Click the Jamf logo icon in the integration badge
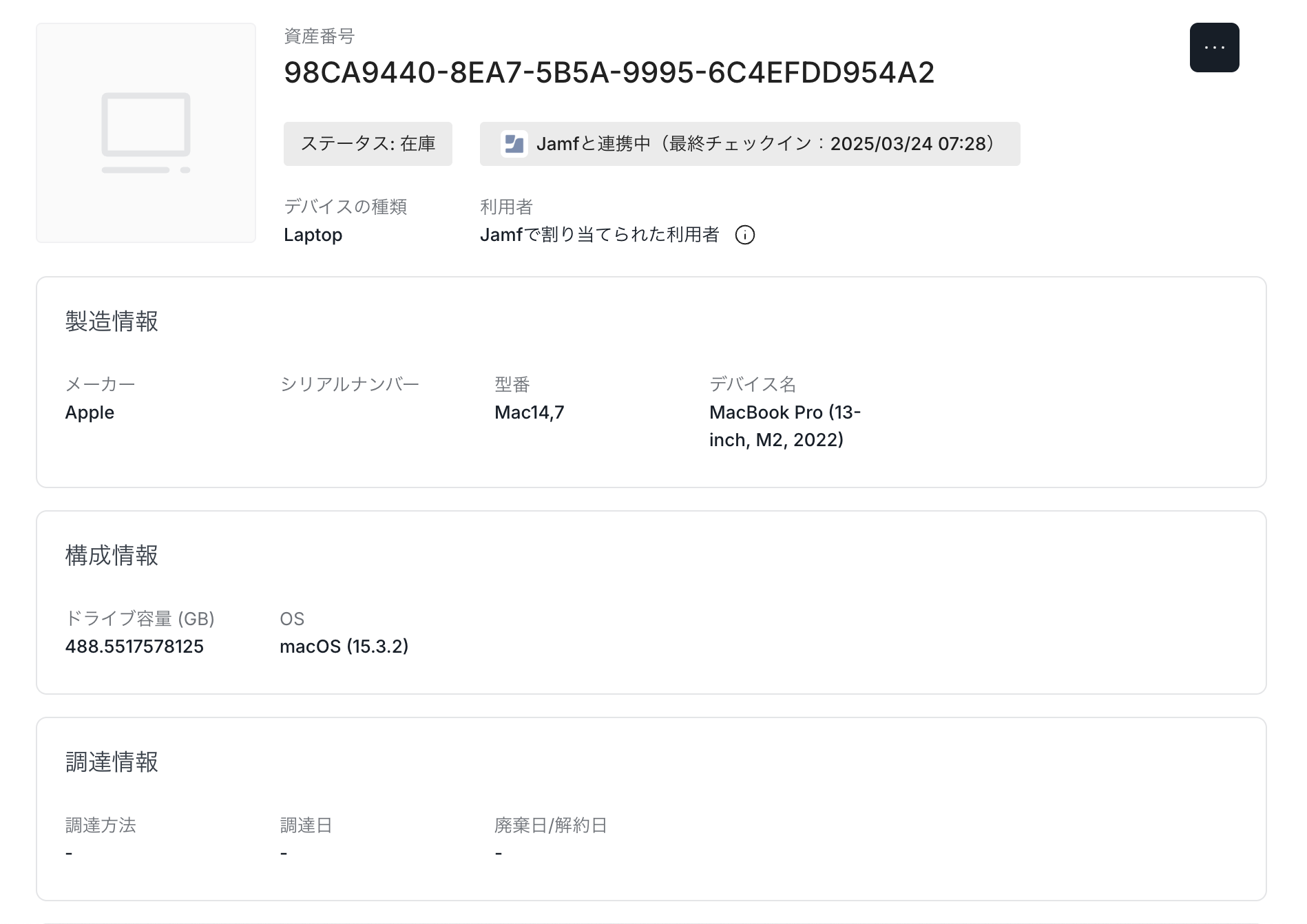The image size is (1307, 924). tap(514, 144)
